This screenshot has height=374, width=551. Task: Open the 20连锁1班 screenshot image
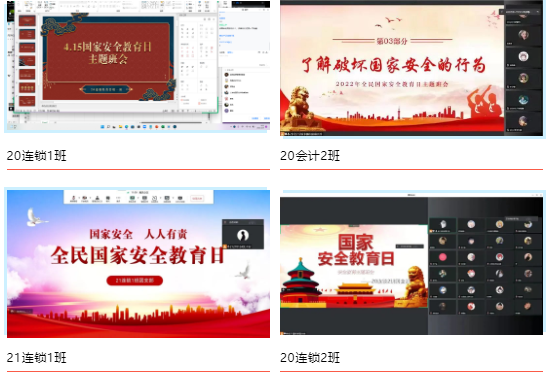[x=138, y=66]
